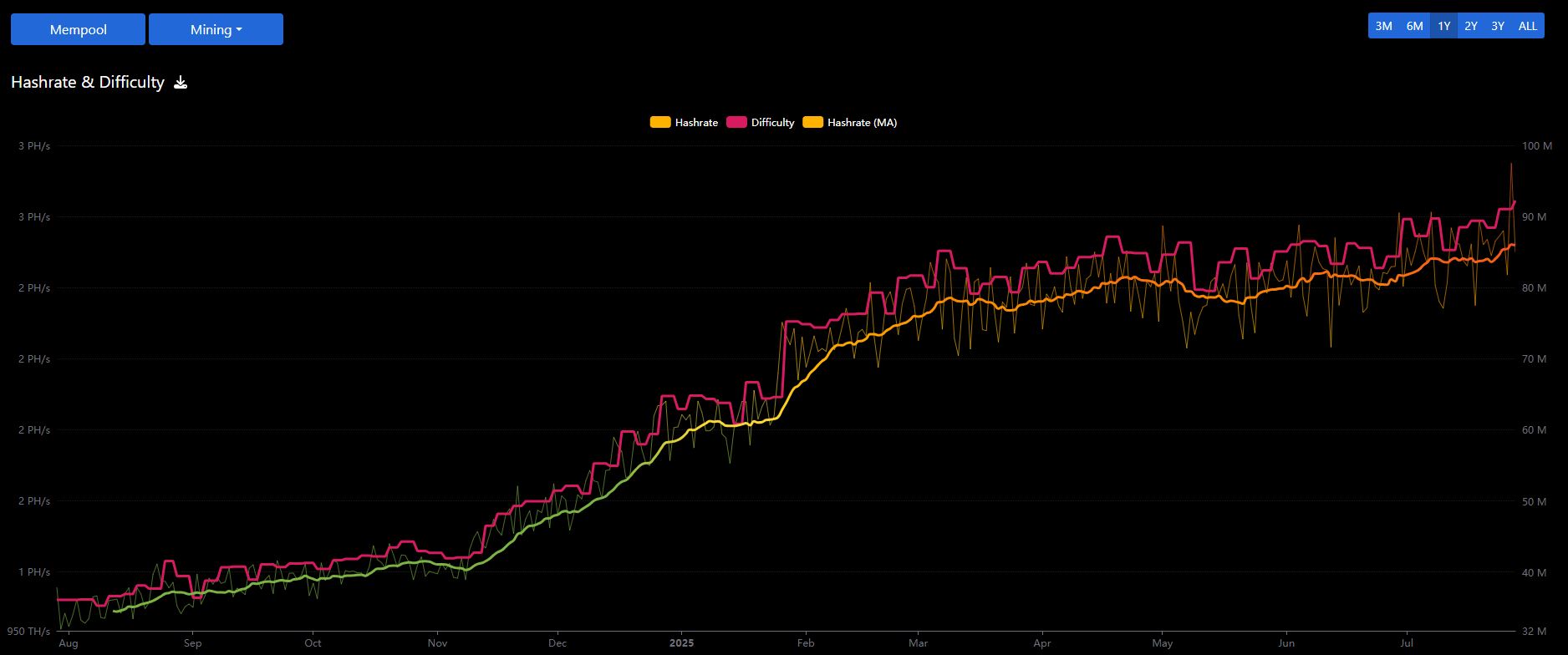Click the Mempool button
Screen dimensions: 1568x655
(78, 29)
